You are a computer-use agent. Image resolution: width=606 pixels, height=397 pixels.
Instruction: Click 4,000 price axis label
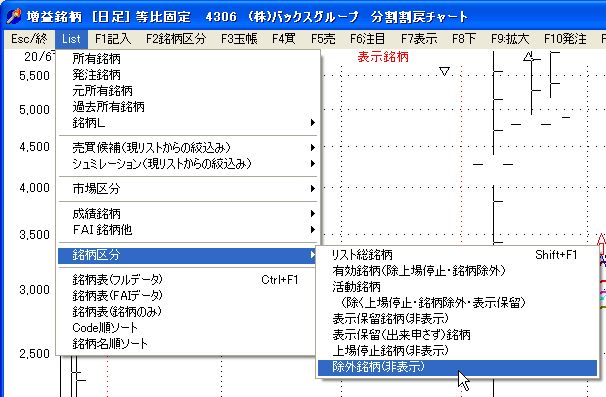34,188
